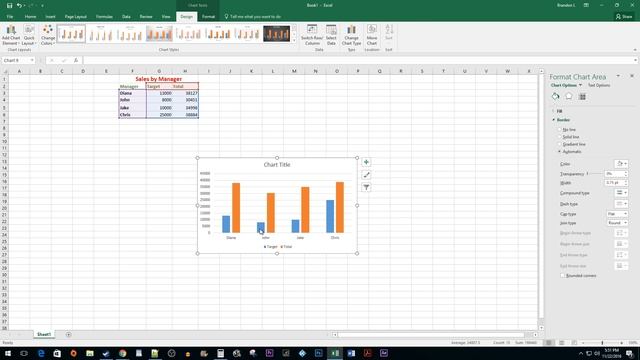Viewport: 640px width, 360px height.
Task: Click the formula bar input
Action: (x=359, y=60)
